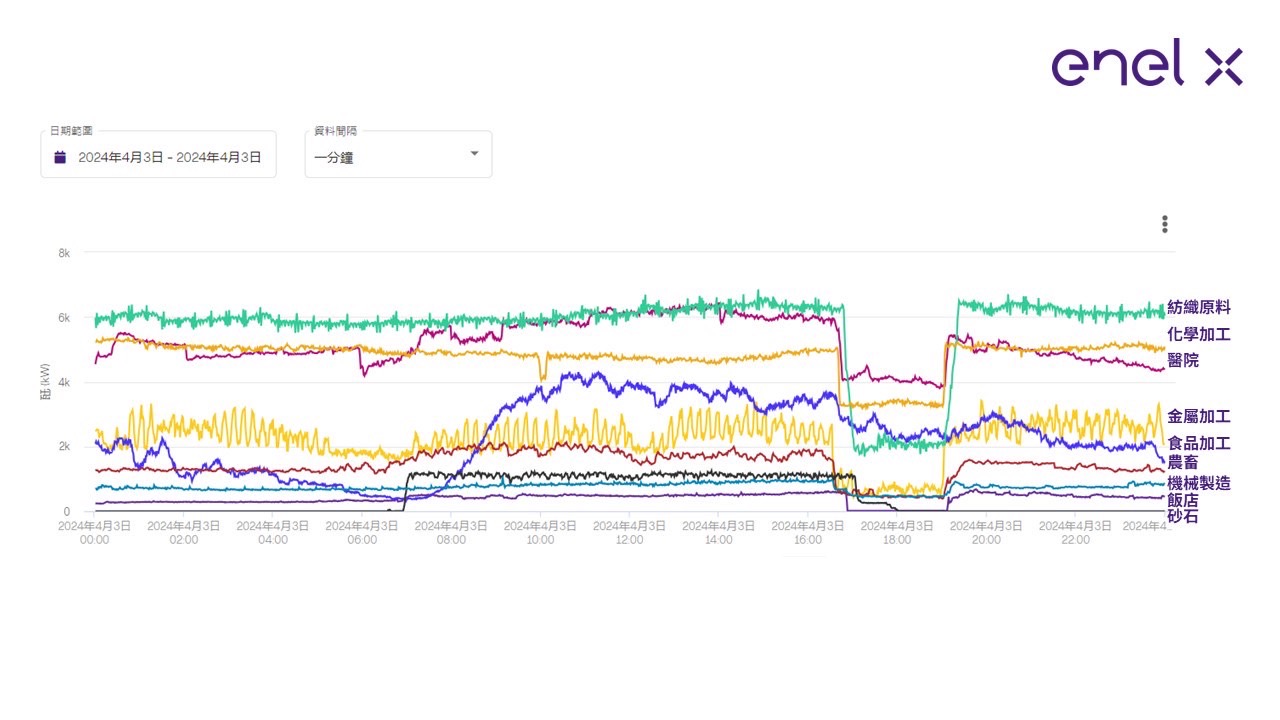Click the Enel X logo
1280x720 pixels.
1146,63
